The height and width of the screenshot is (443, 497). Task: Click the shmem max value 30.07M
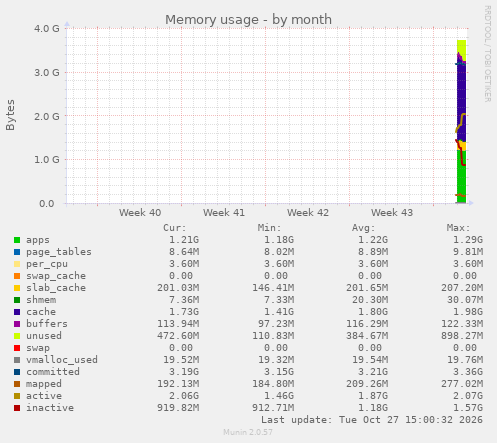pos(465,300)
